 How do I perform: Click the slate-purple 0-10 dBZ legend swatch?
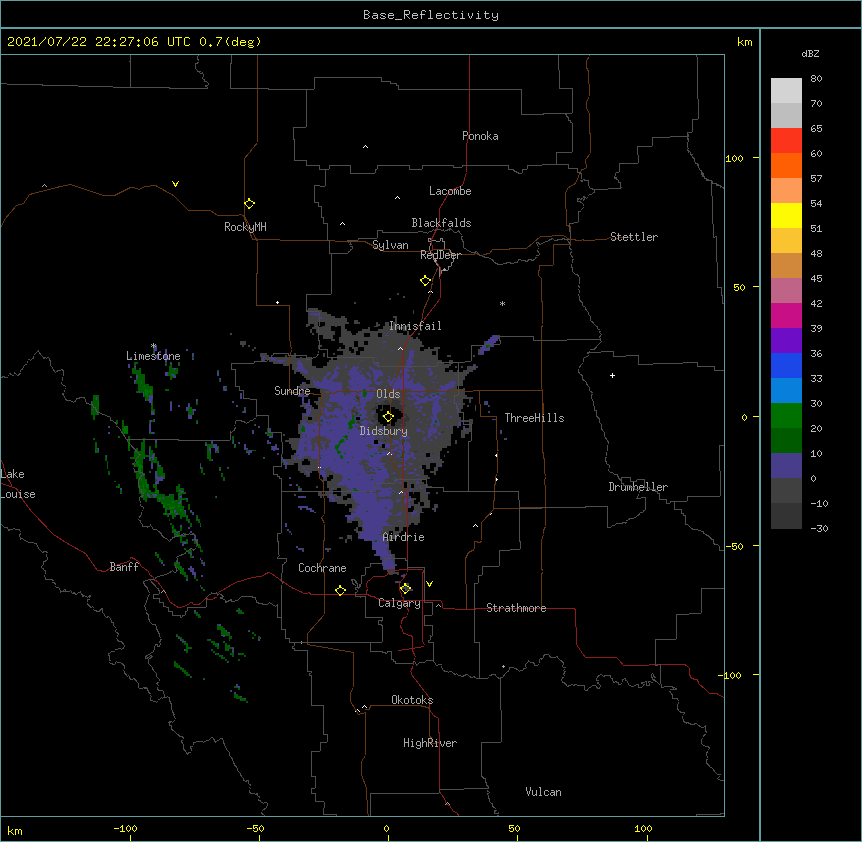coord(786,466)
